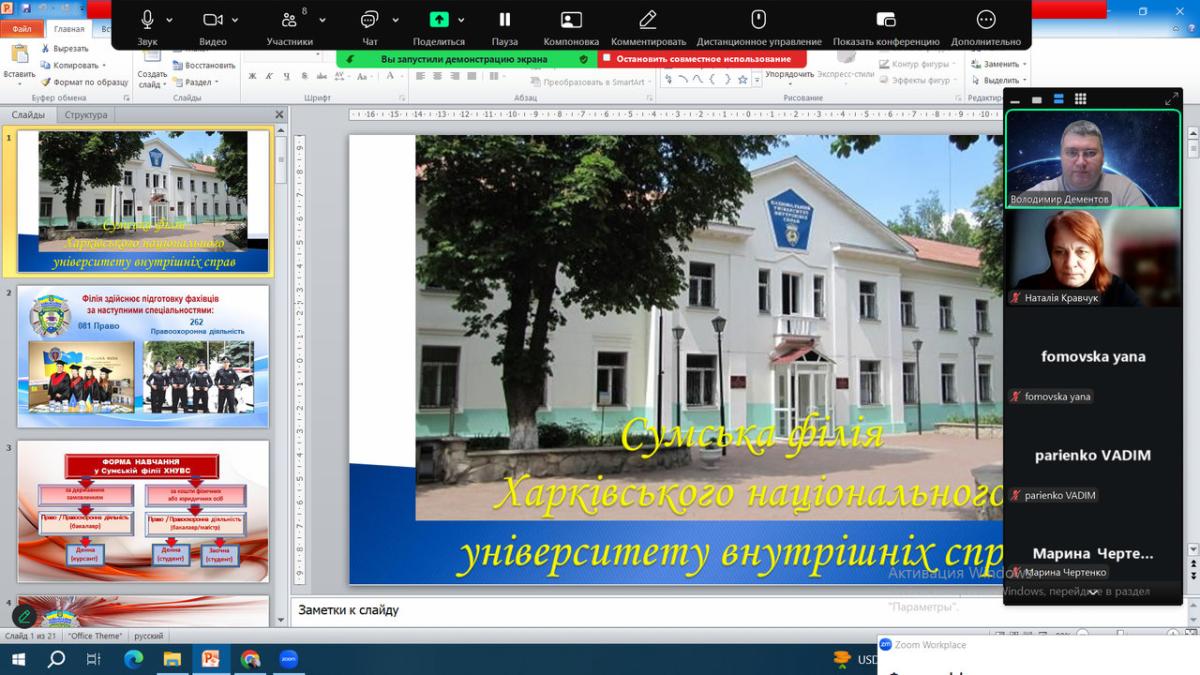Screen dimensions: 1200x675
Task: Click Показать конференцию to show meeting
Action: [886, 26]
